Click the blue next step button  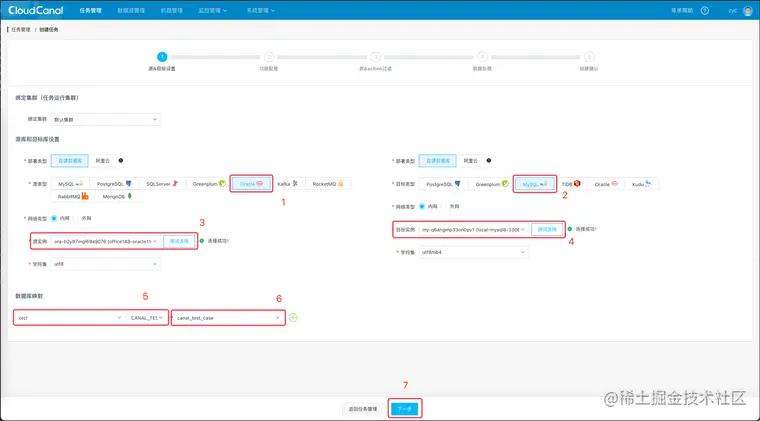pos(405,409)
